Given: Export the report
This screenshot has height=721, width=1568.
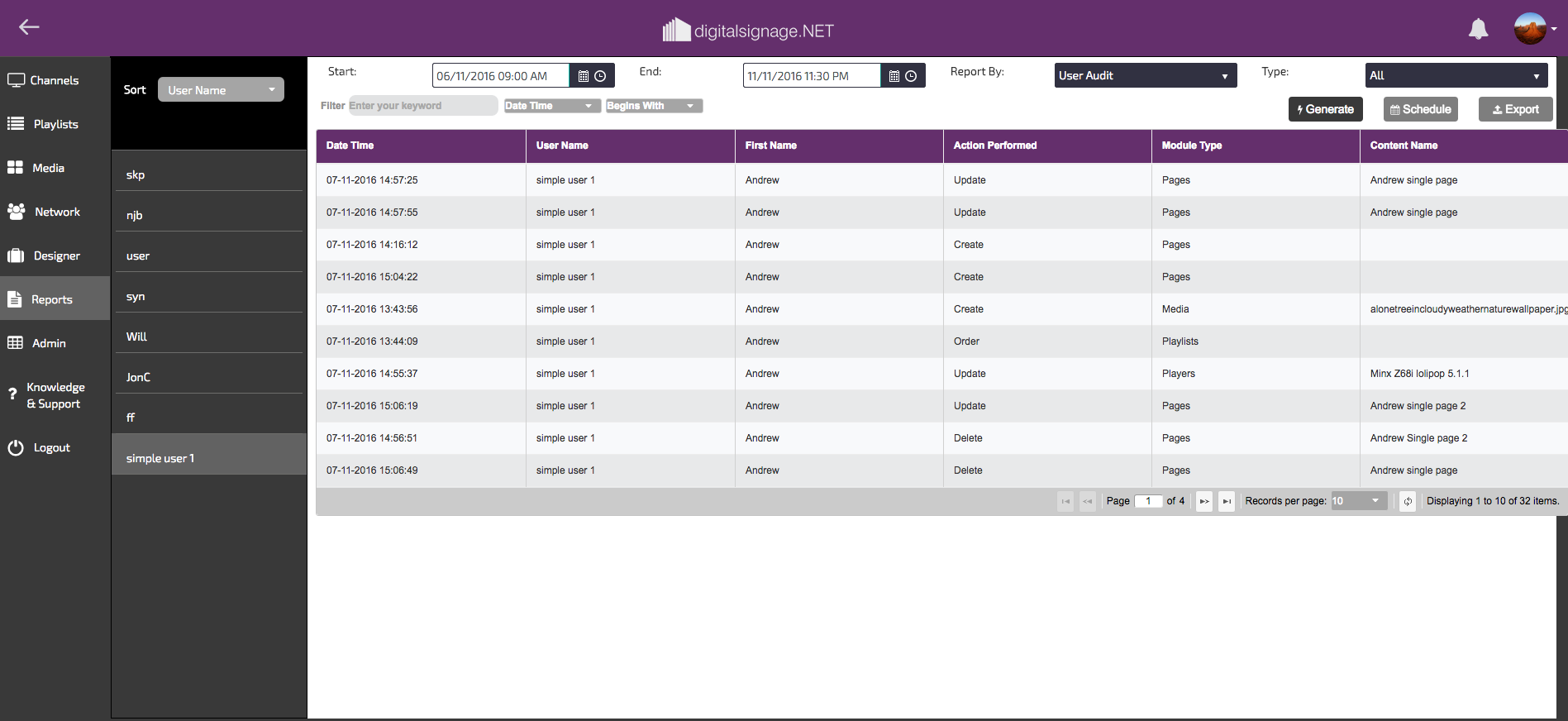Looking at the screenshot, I should [1516, 109].
